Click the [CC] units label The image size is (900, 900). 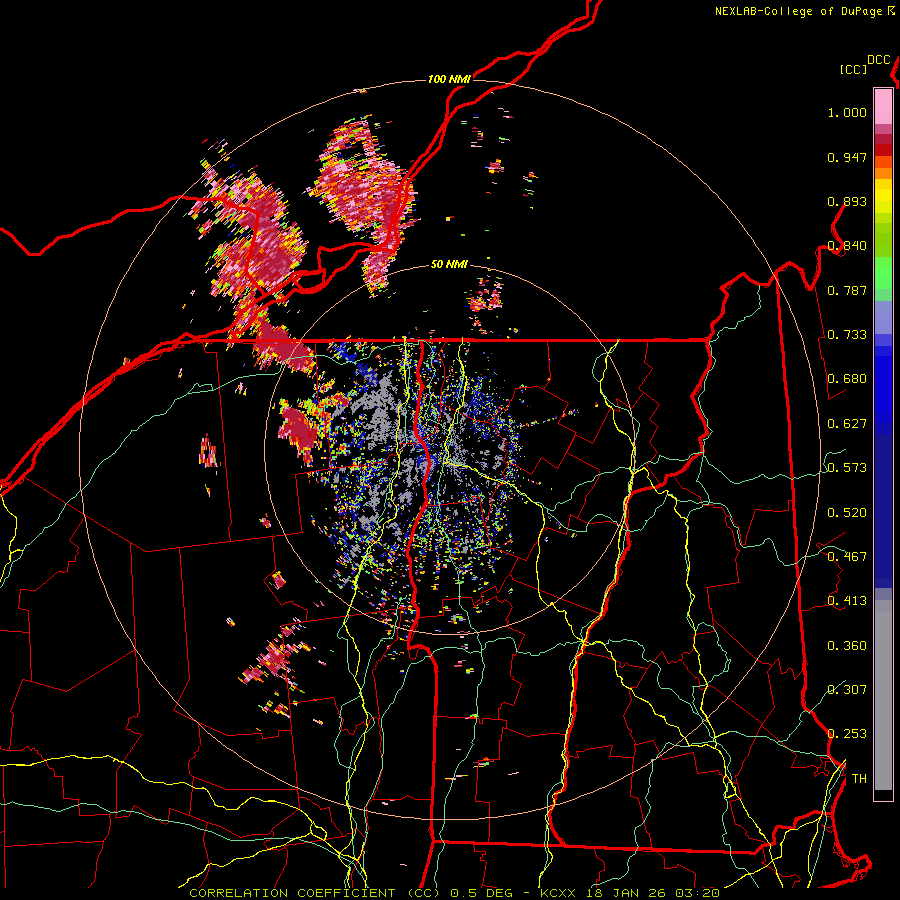[x=854, y=69]
